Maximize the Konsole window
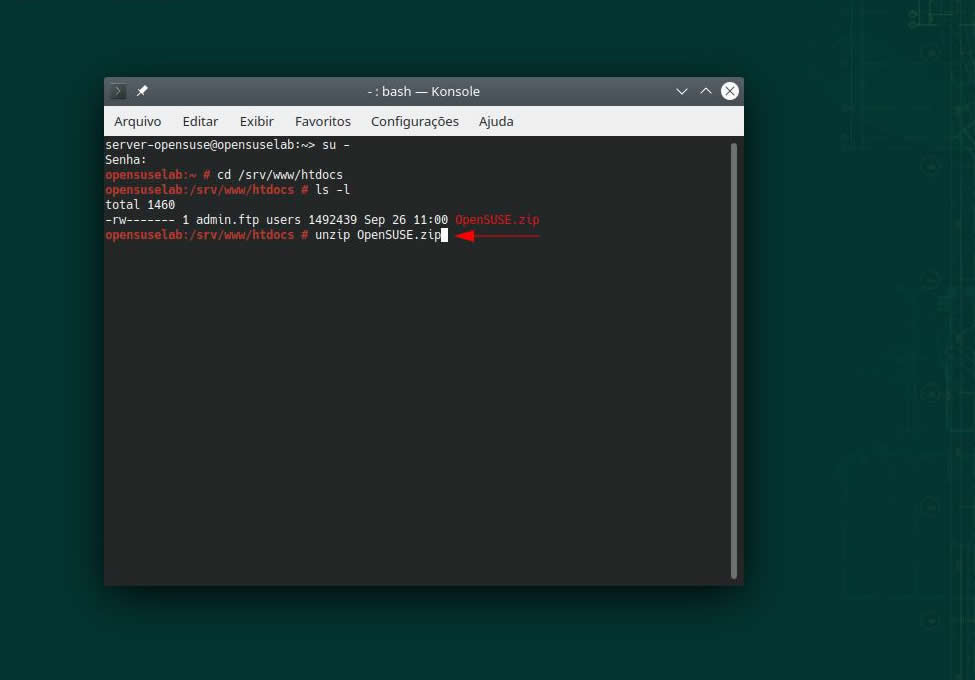Viewport: 975px width, 680px height. click(x=706, y=91)
